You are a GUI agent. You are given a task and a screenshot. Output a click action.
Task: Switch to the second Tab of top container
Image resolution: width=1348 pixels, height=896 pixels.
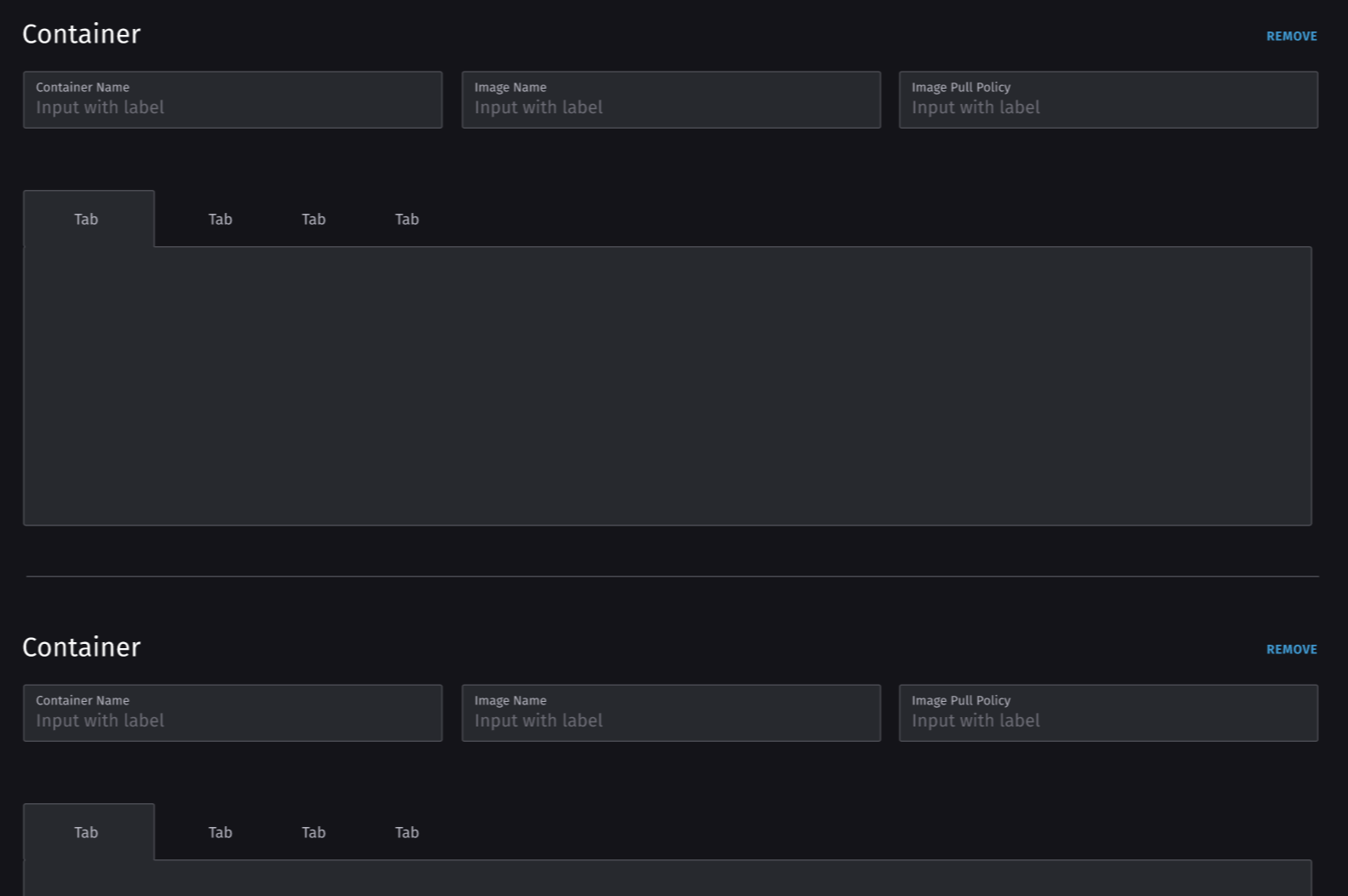(220, 219)
